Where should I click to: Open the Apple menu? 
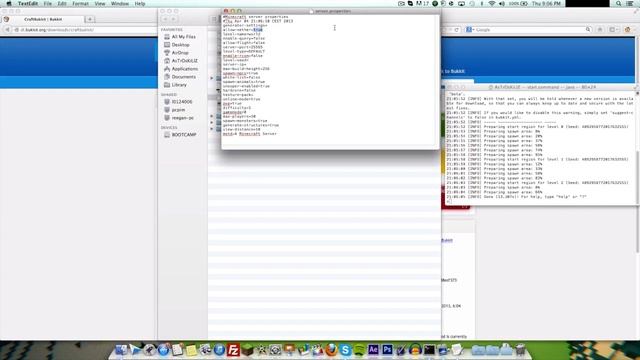[x=9, y=4]
